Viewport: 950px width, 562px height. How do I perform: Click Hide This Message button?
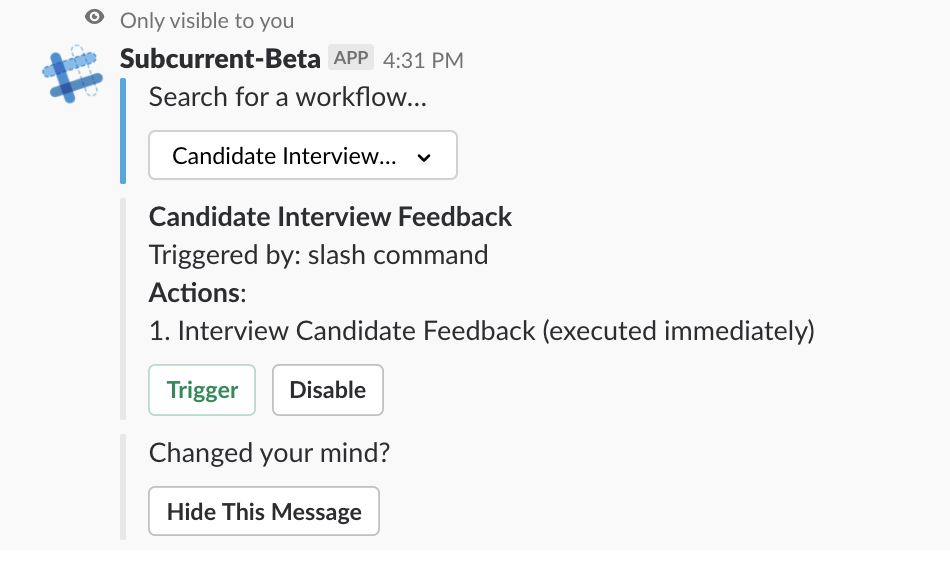(264, 511)
